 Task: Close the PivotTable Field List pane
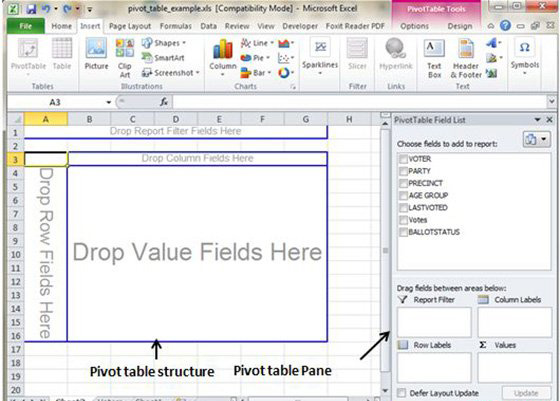(550, 120)
